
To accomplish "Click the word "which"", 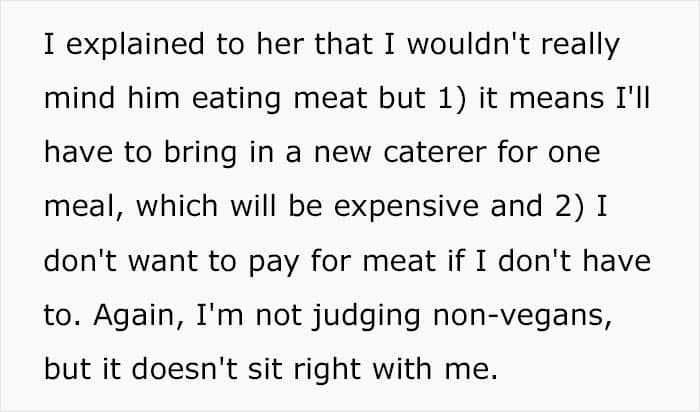I will point(178,209).
